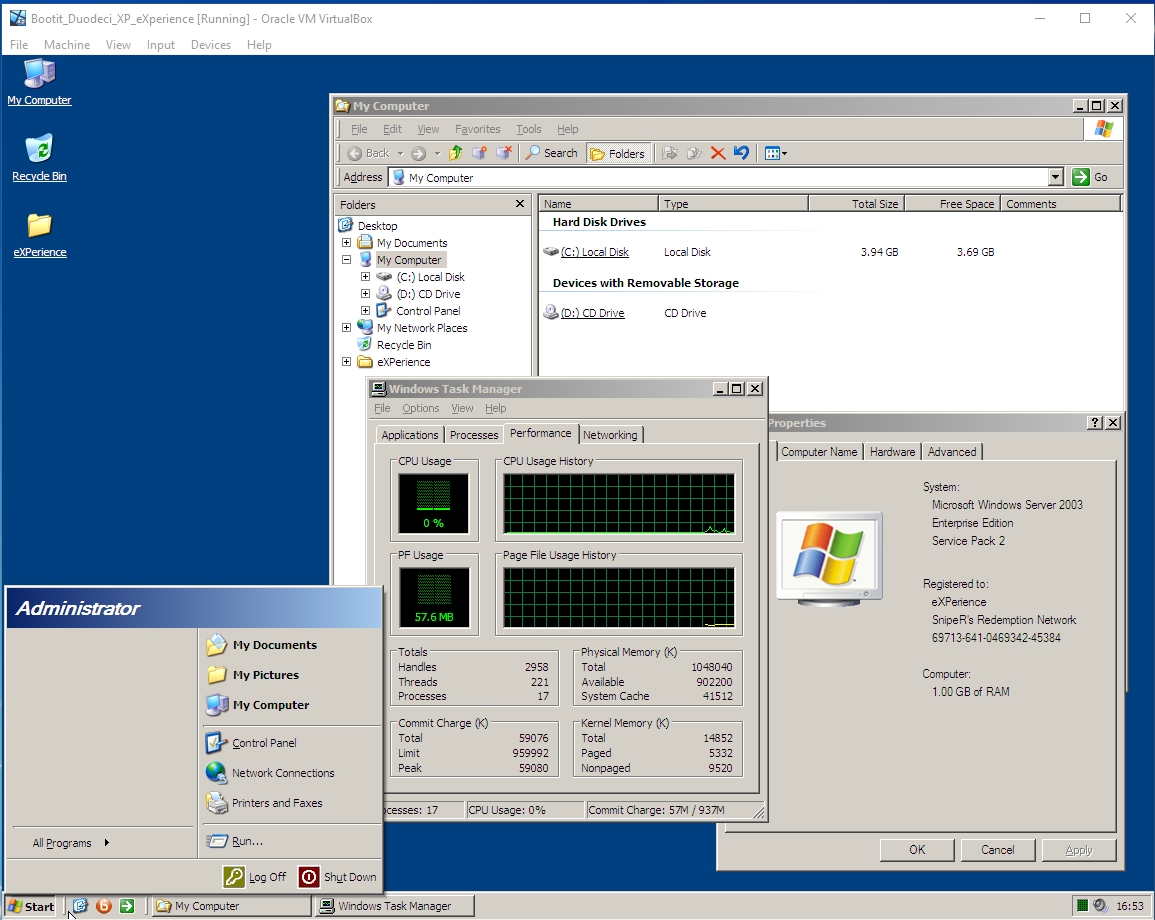This screenshot has width=1155, height=920.
Task: Expand eXPerience folder tree node
Action: 346,361
